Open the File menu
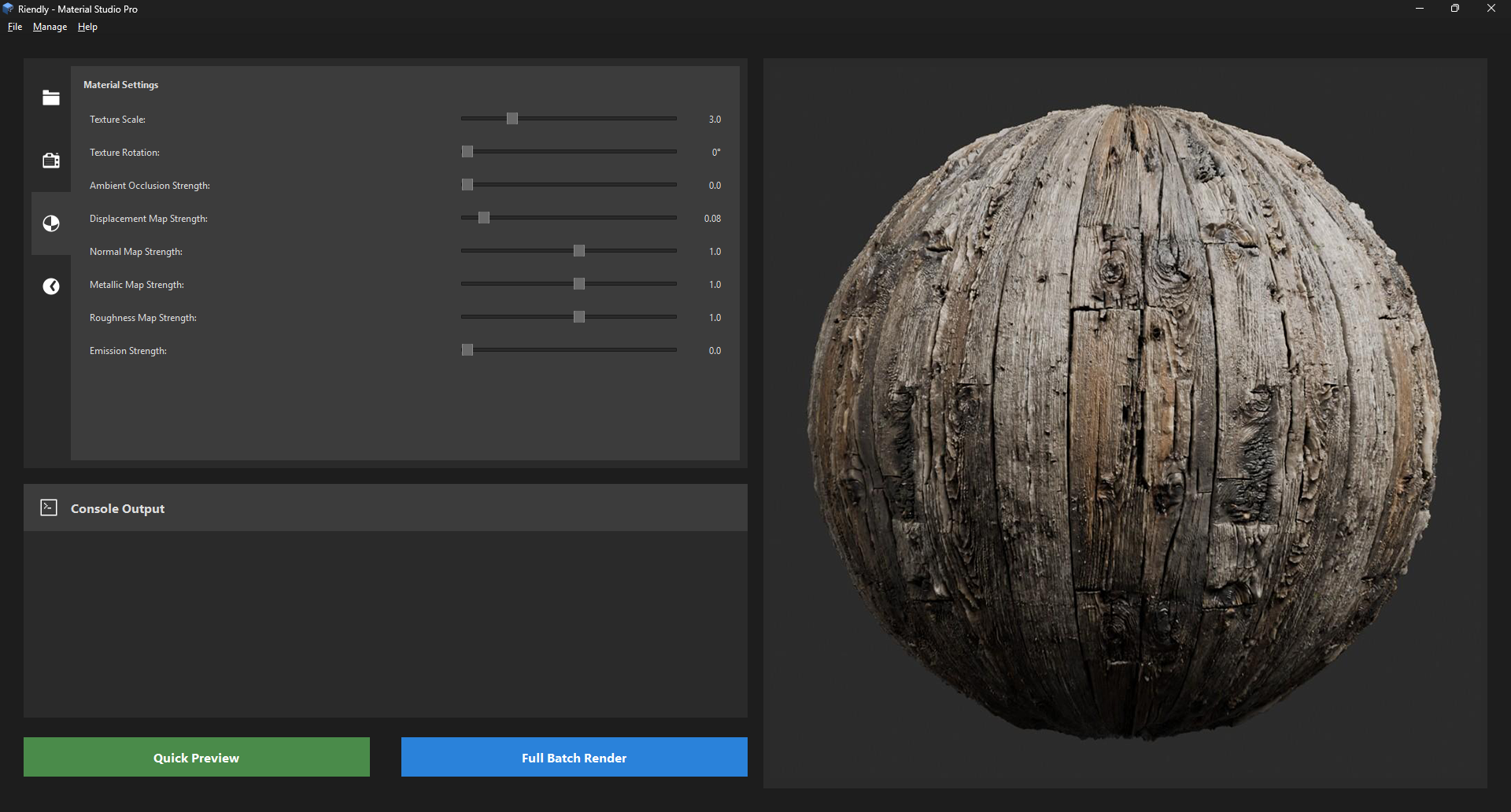1511x812 pixels. (14, 26)
